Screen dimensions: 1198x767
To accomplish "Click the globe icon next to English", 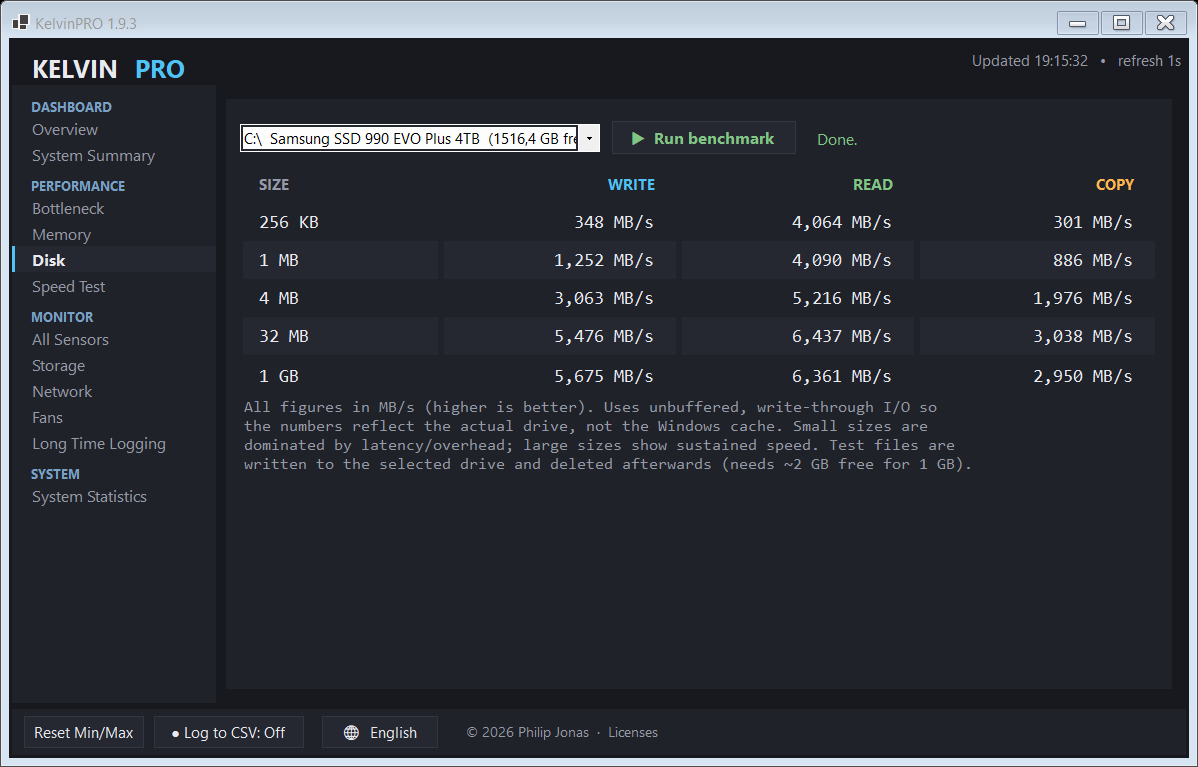I will (x=351, y=733).
